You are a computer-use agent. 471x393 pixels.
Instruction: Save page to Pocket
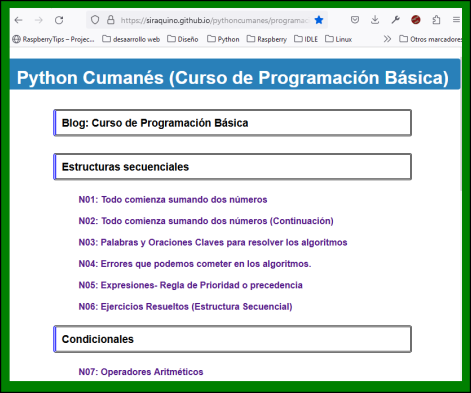click(355, 20)
